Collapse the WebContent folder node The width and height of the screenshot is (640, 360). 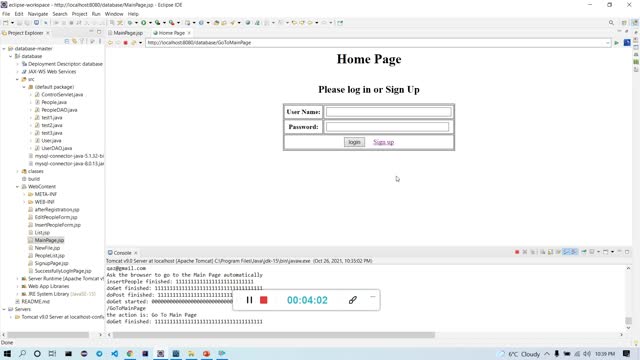click(x=17, y=187)
